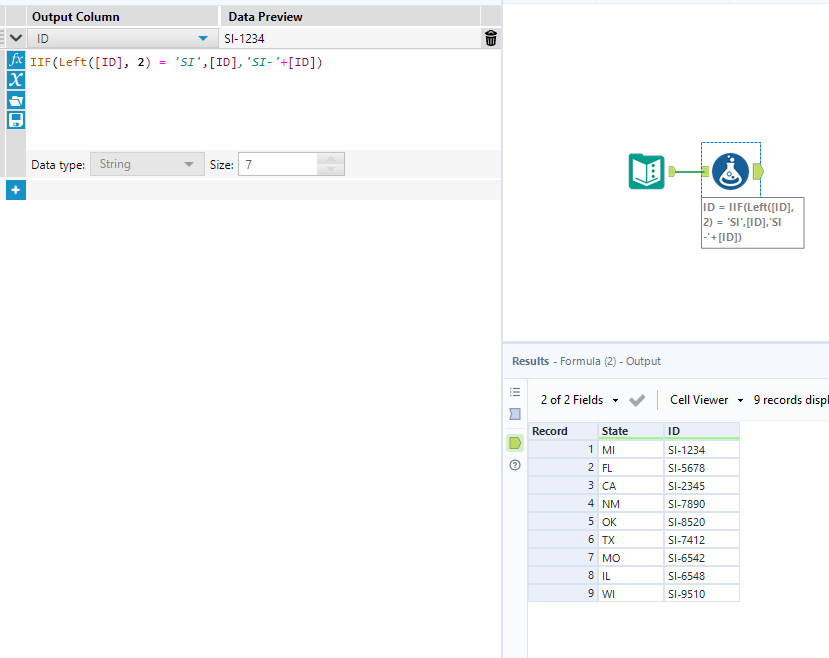This screenshot has height=658, width=829.
Task: Click the Formula tool output anchor
Action: tap(758, 171)
